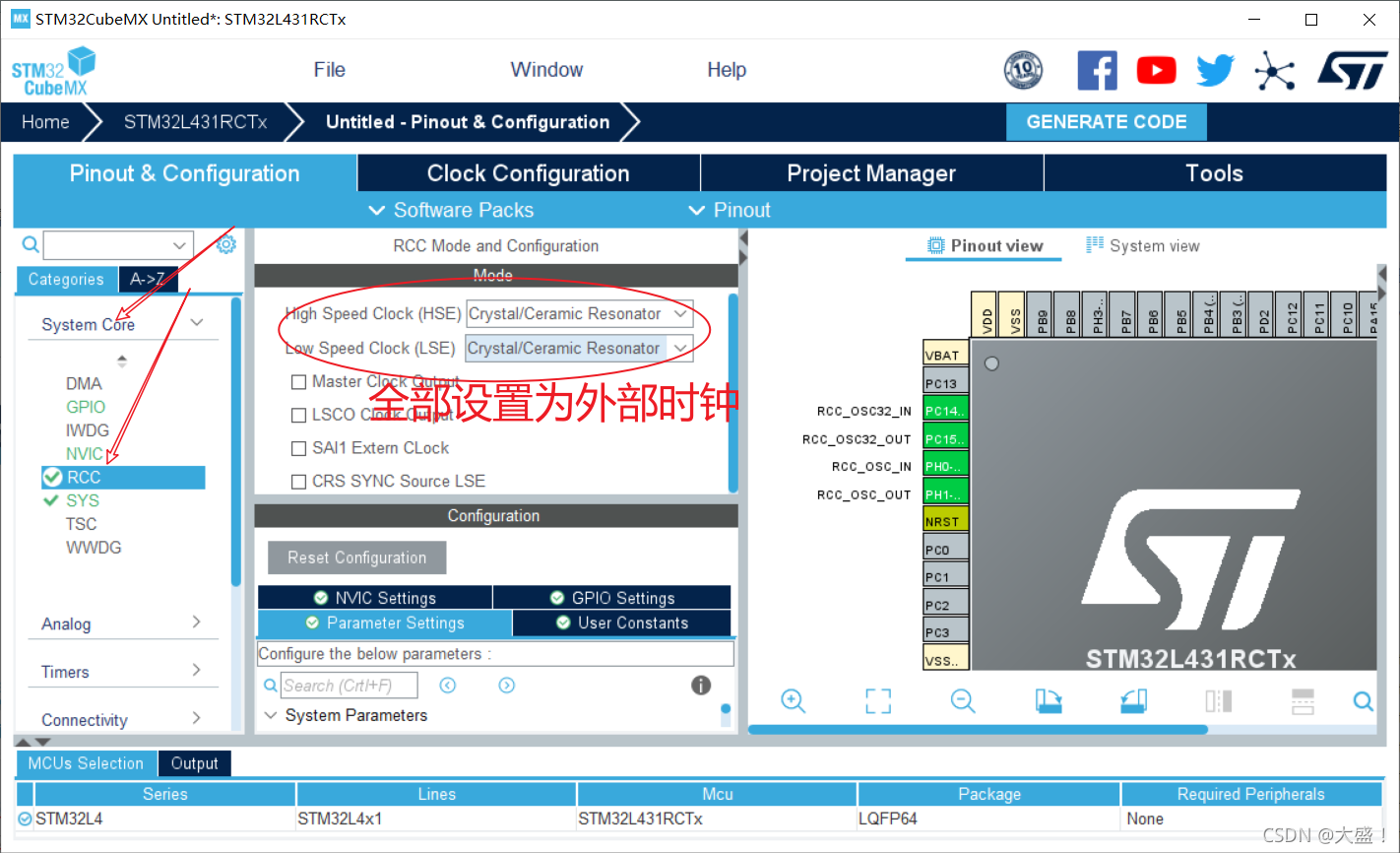Click GENERATE CODE button
This screenshot has height=853, width=1400.
coord(1107,122)
